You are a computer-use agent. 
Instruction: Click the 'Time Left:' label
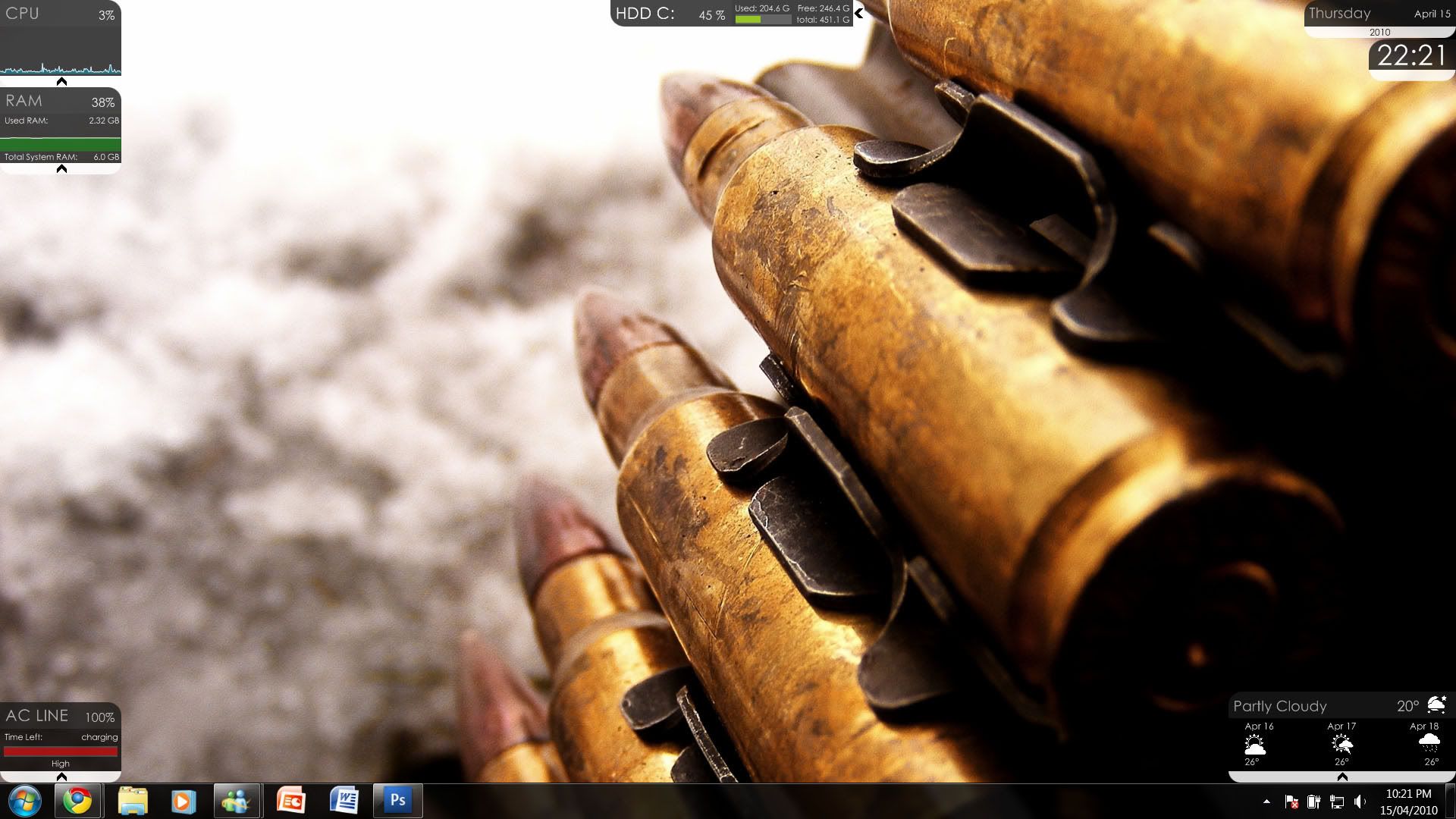coord(24,737)
